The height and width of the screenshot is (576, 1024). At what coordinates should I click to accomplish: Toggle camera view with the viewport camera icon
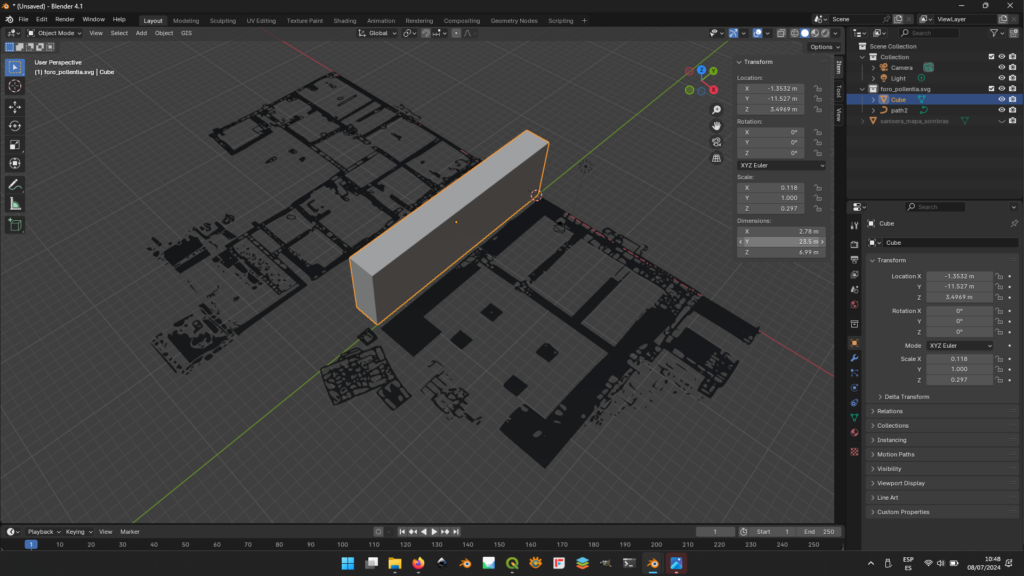(717, 142)
